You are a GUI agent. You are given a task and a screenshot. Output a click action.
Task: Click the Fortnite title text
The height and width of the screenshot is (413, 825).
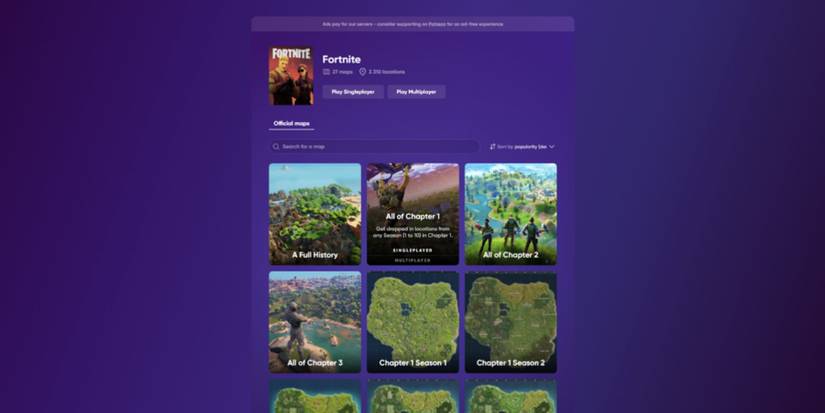[341, 59]
